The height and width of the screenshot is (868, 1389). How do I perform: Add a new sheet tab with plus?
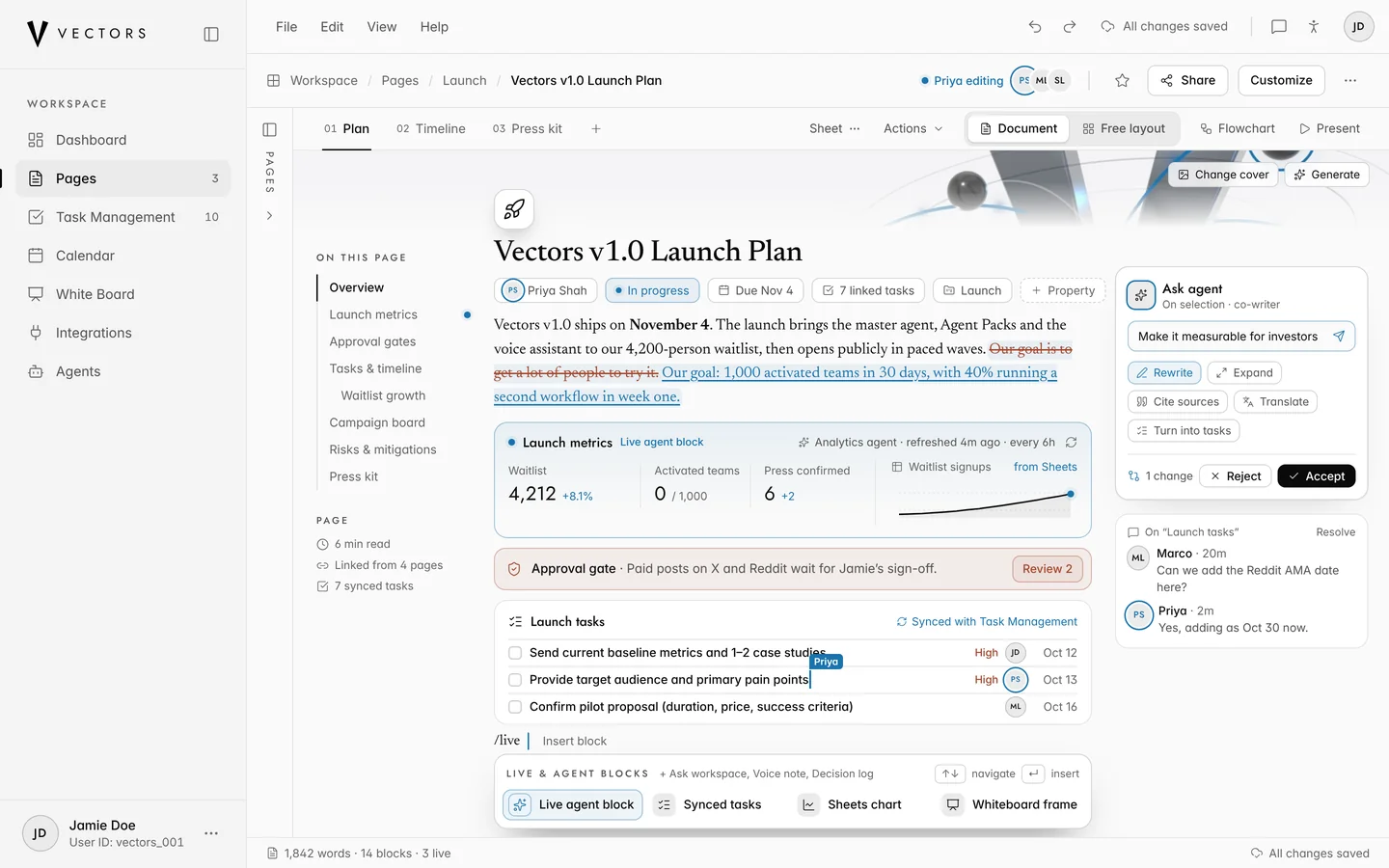(x=596, y=129)
